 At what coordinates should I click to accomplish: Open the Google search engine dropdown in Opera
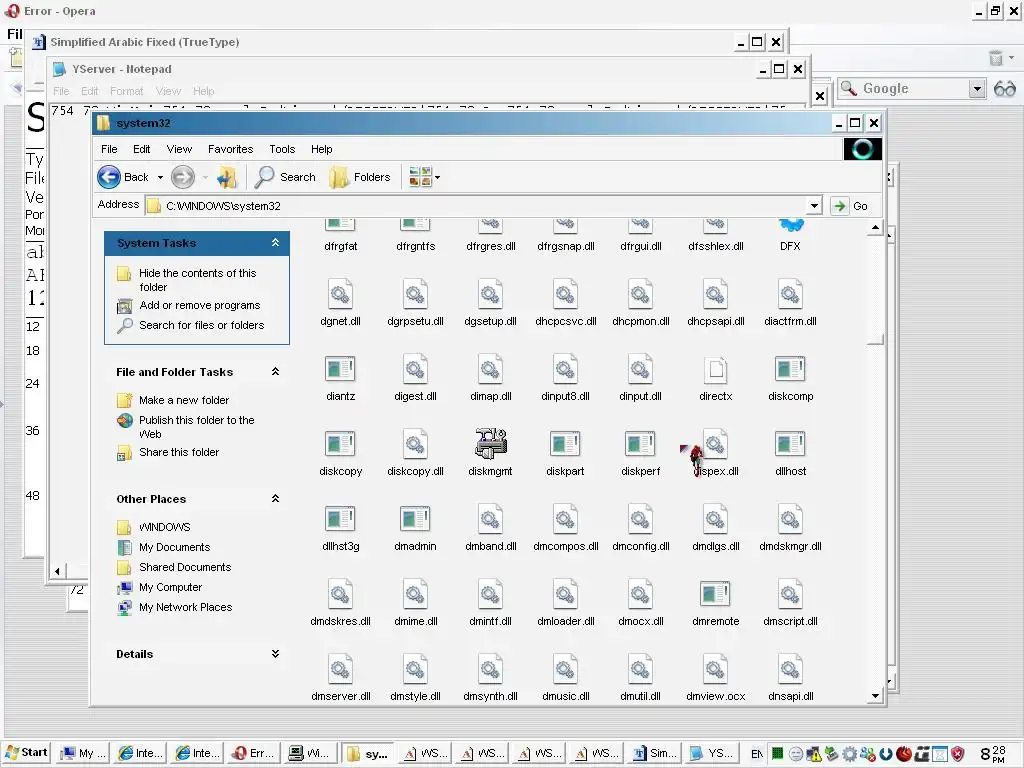(x=977, y=89)
